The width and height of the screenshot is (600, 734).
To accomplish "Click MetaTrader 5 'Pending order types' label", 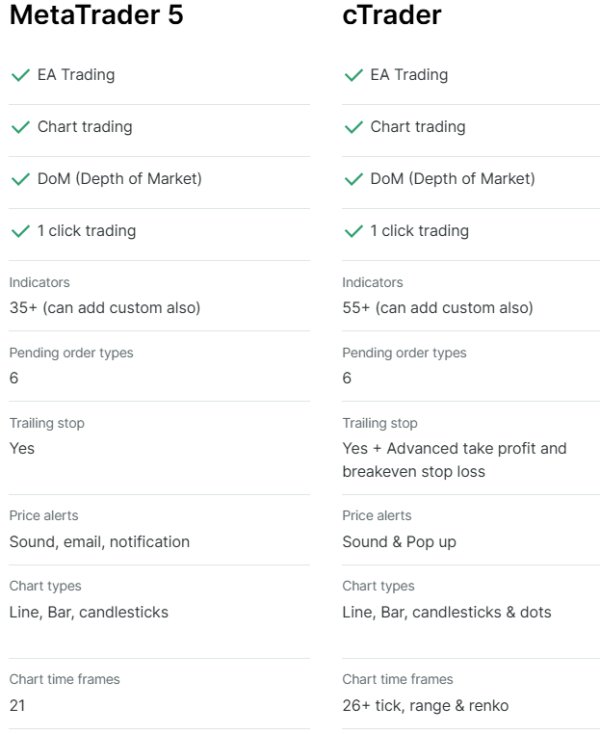I will pyautogui.click(x=71, y=353).
